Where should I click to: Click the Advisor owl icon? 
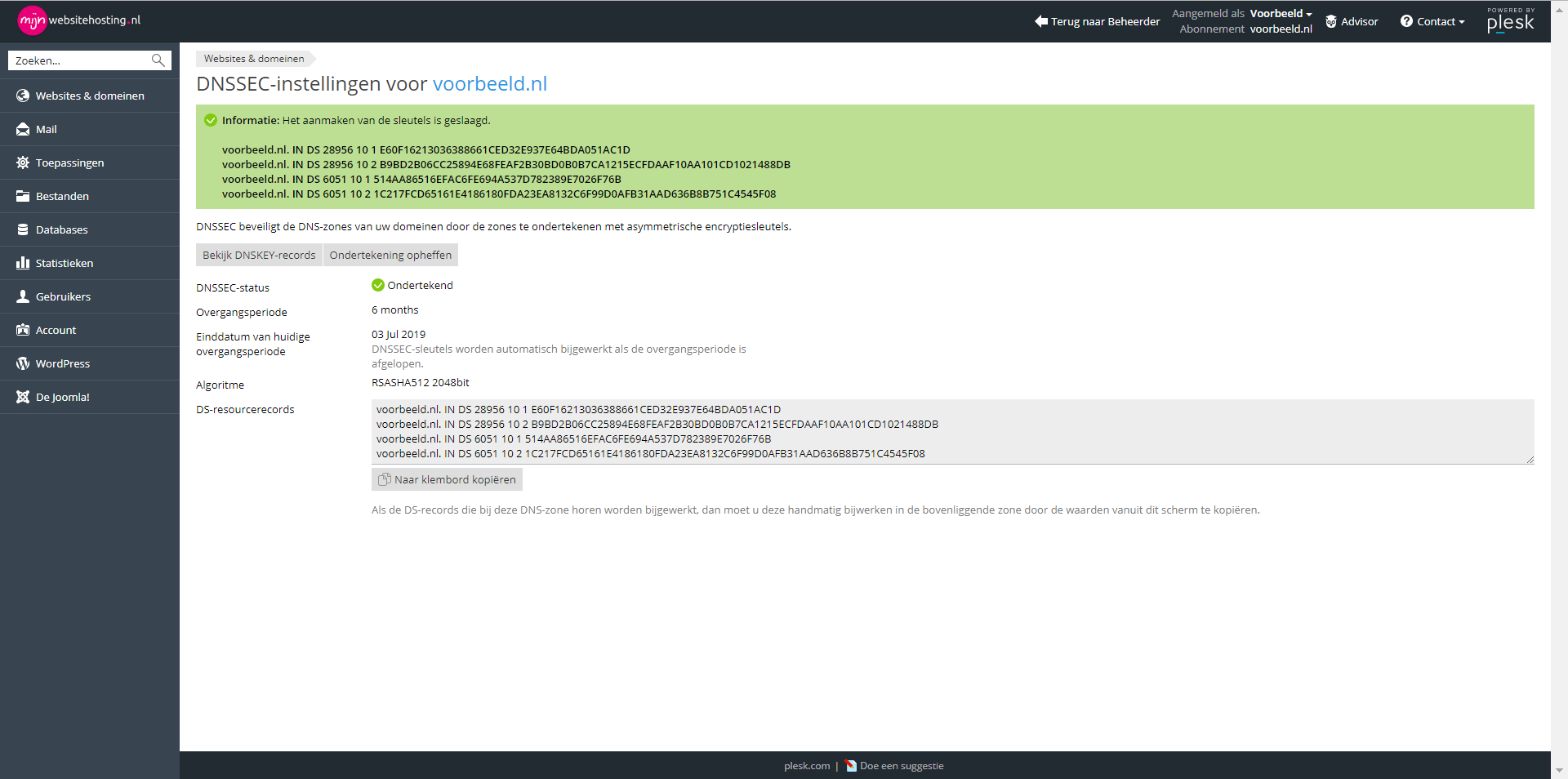pos(1331,21)
